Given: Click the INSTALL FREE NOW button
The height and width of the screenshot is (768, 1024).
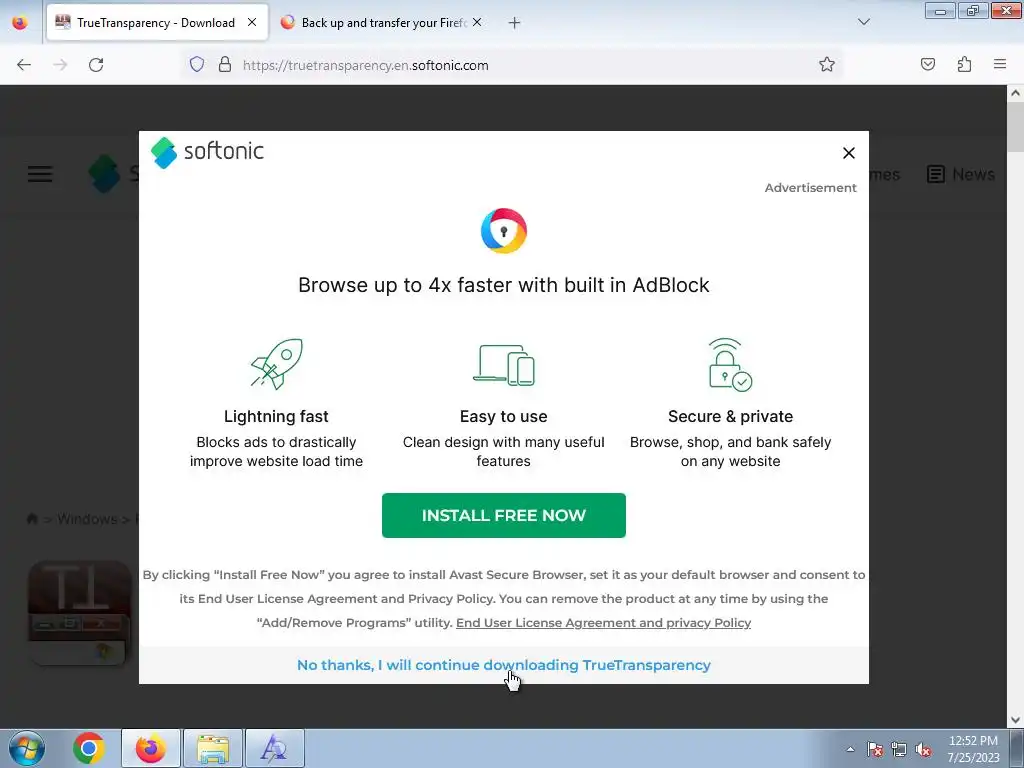Looking at the screenshot, I should pyautogui.click(x=504, y=515).
